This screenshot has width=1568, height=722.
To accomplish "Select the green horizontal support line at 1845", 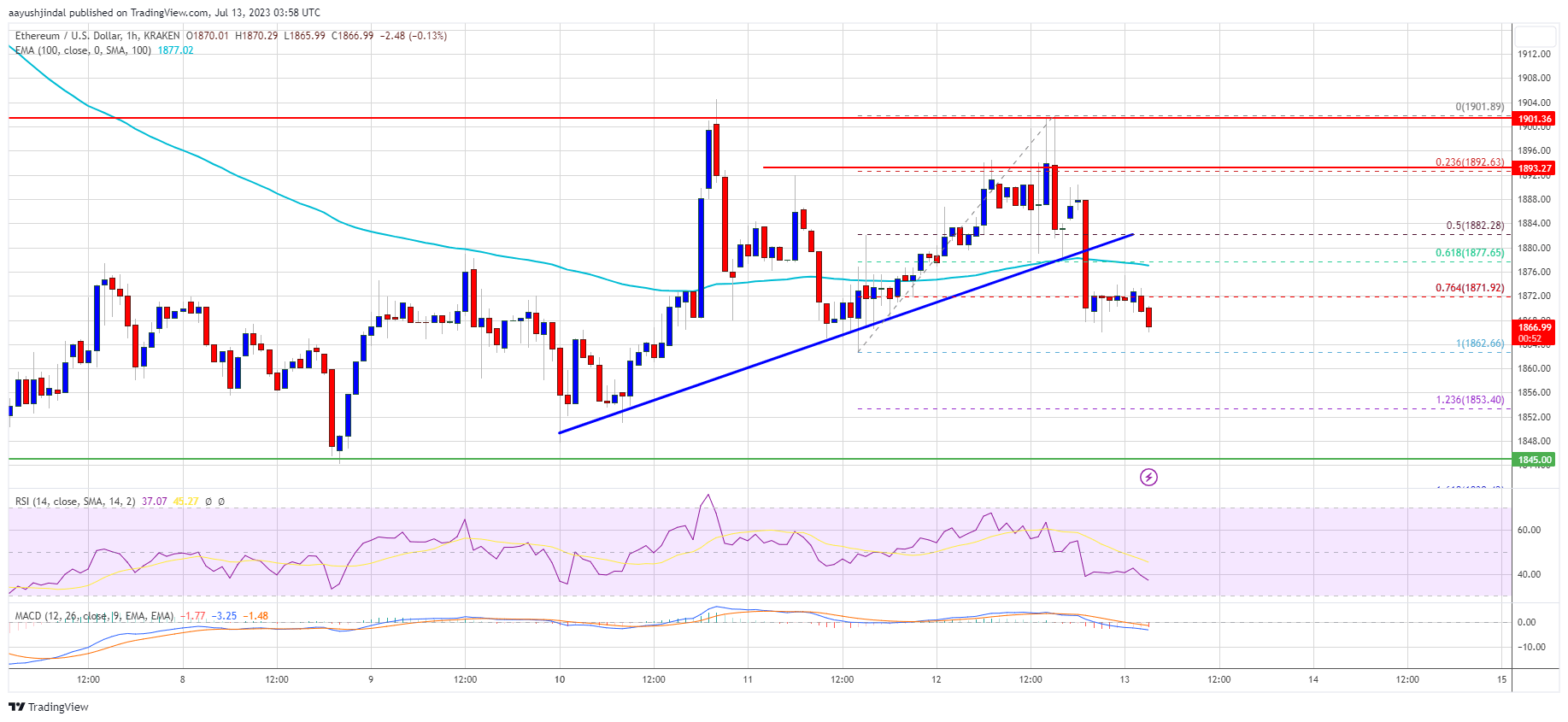I will click(x=759, y=459).
